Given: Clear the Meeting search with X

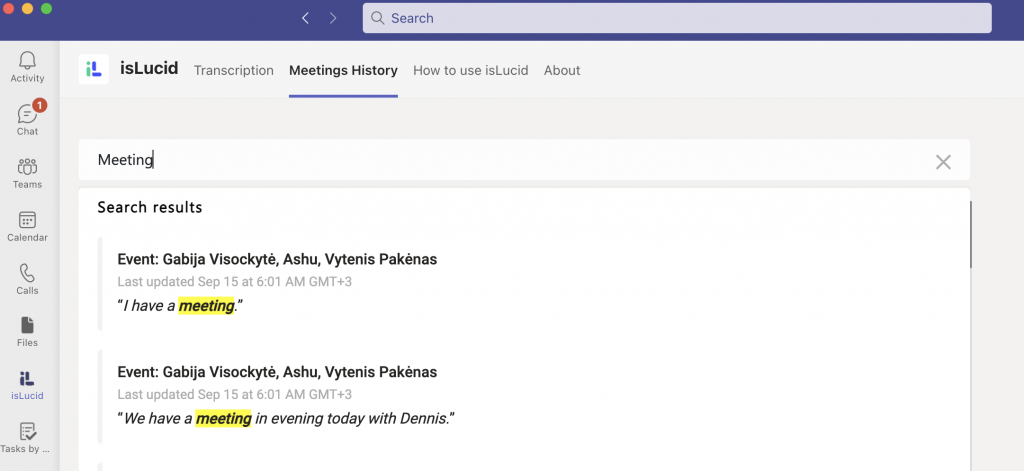Looking at the screenshot, I should click(943, 162).
